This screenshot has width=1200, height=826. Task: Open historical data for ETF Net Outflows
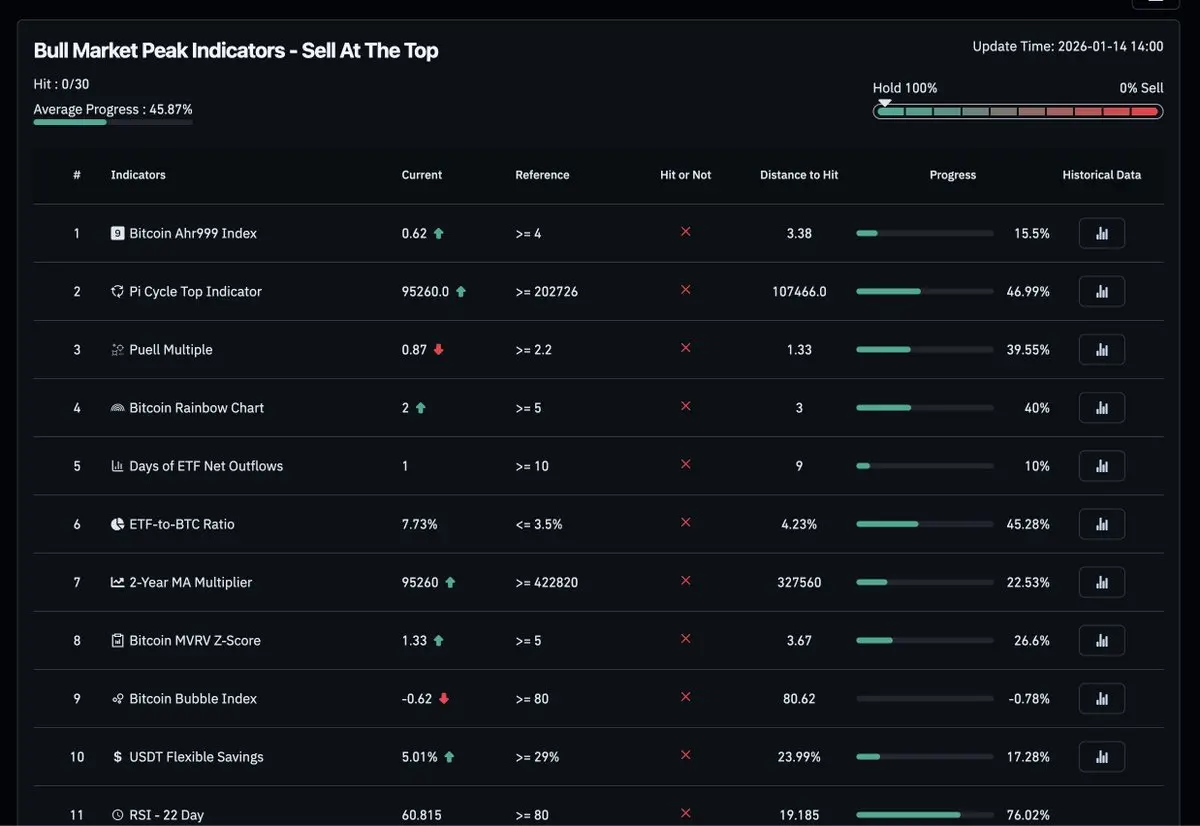pos(1101,465)
